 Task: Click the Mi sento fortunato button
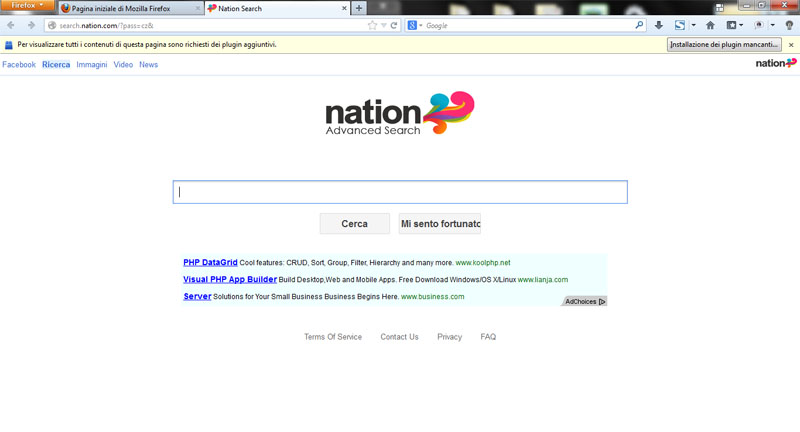click(x=440, y=223)
